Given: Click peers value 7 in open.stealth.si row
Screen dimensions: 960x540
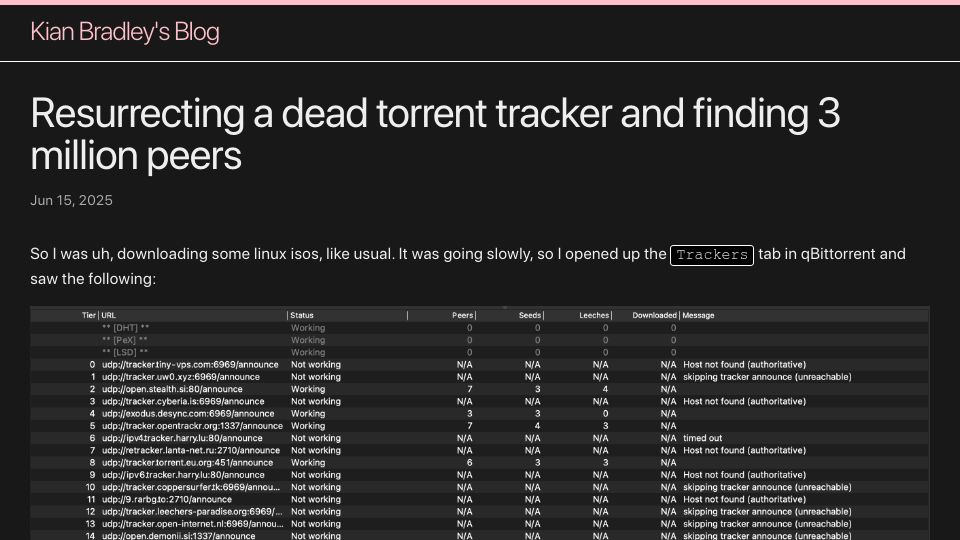Looking at the screenshot, I should [470, 389].
